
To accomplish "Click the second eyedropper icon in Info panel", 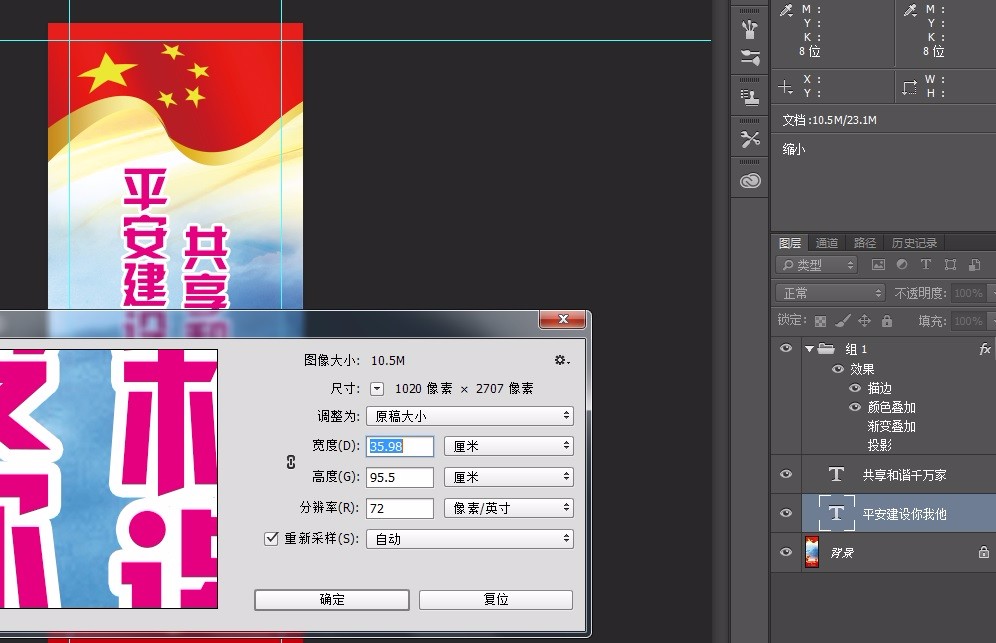I will (x=910, y=10).
